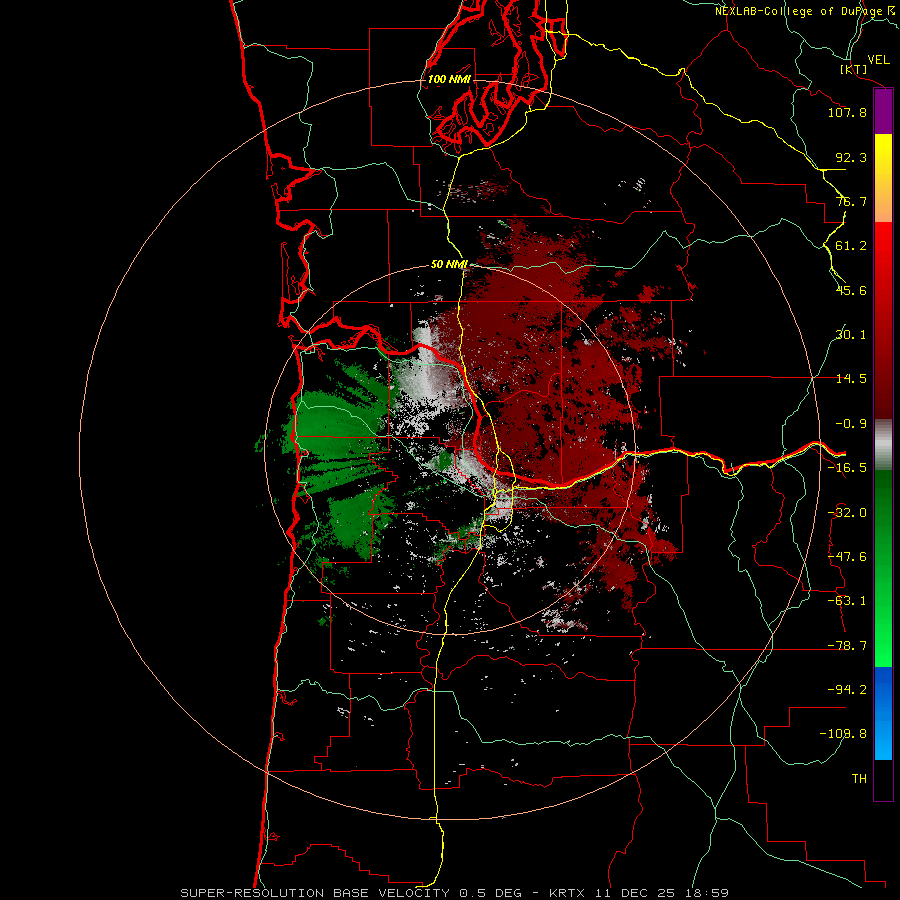
Task: Click the 50 NMI range ring label
Action: [x=449, y=265]
